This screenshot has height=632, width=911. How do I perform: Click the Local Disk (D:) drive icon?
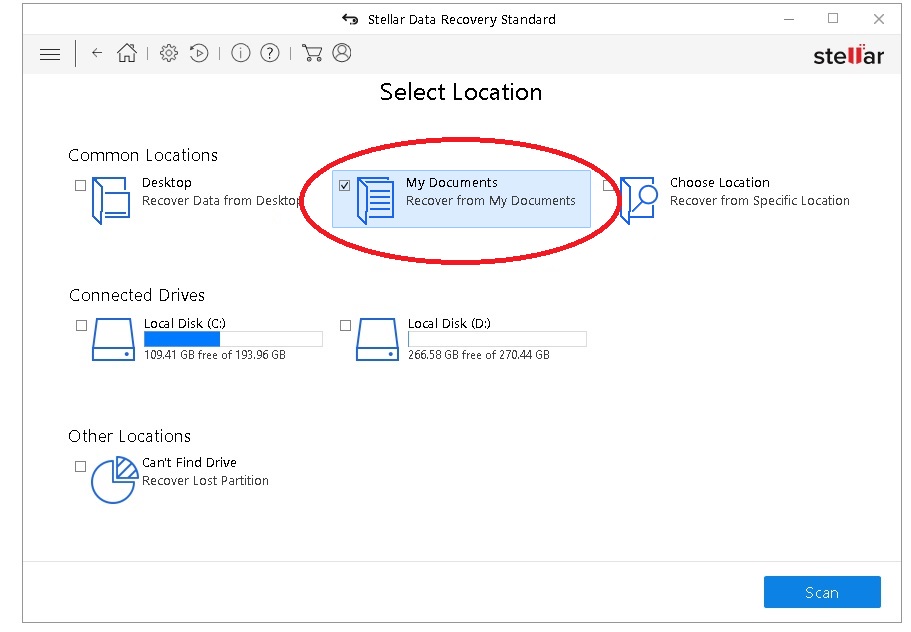(378, 339)
